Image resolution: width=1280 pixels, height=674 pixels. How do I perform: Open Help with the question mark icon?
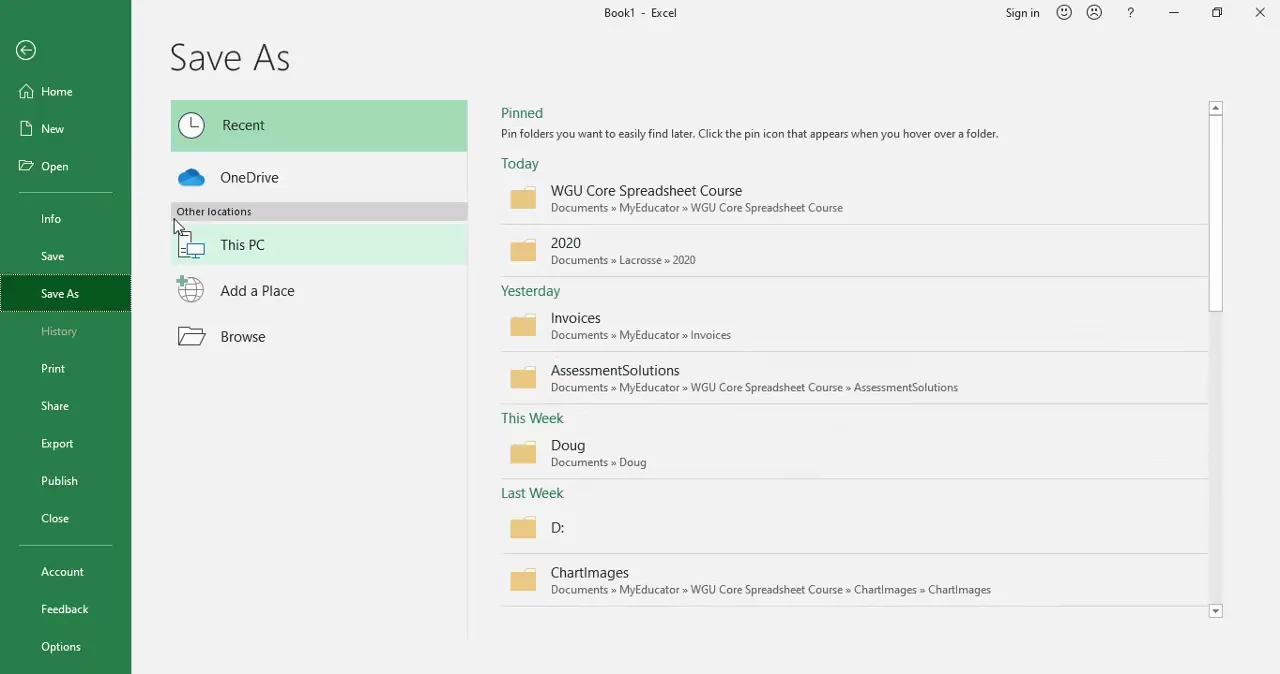[1130, 13]
